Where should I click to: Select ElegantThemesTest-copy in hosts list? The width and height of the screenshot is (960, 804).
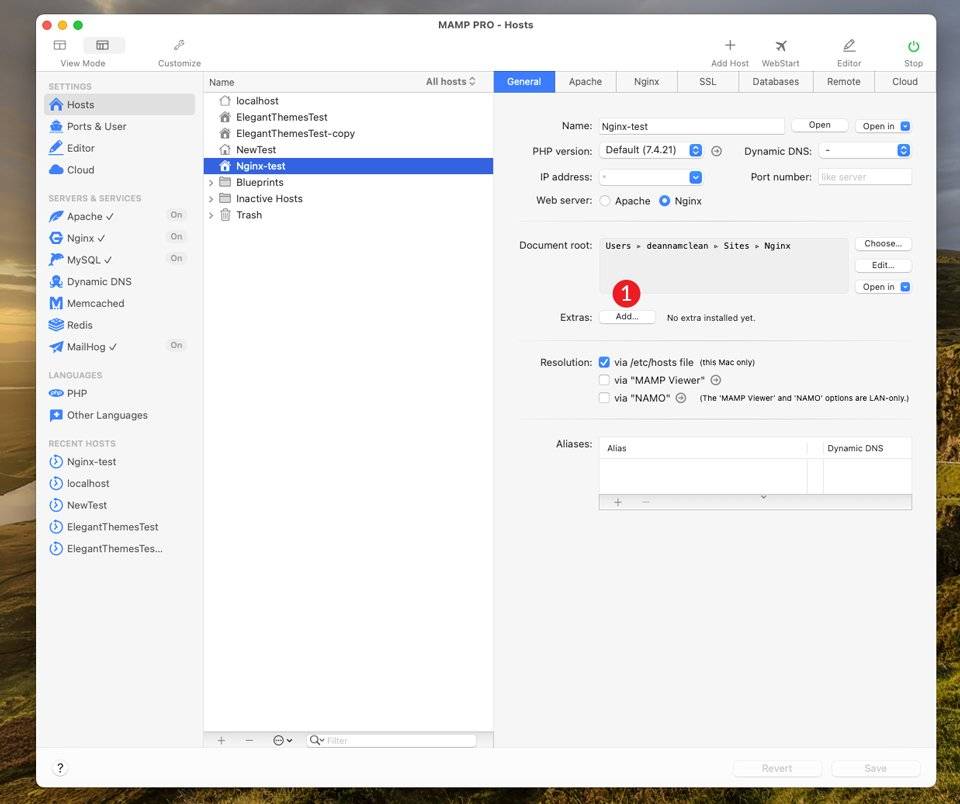pos(295,134)
